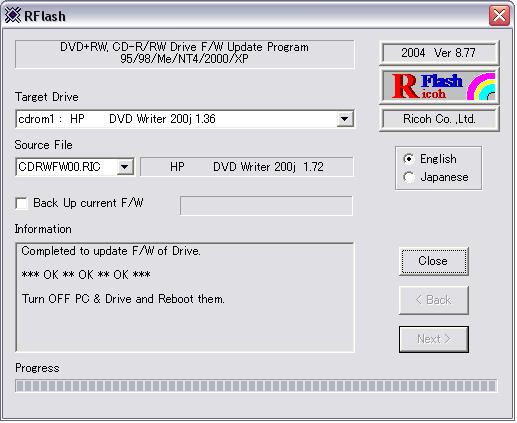
Task: Close the RFlash window with the red X
Action: 499,16
